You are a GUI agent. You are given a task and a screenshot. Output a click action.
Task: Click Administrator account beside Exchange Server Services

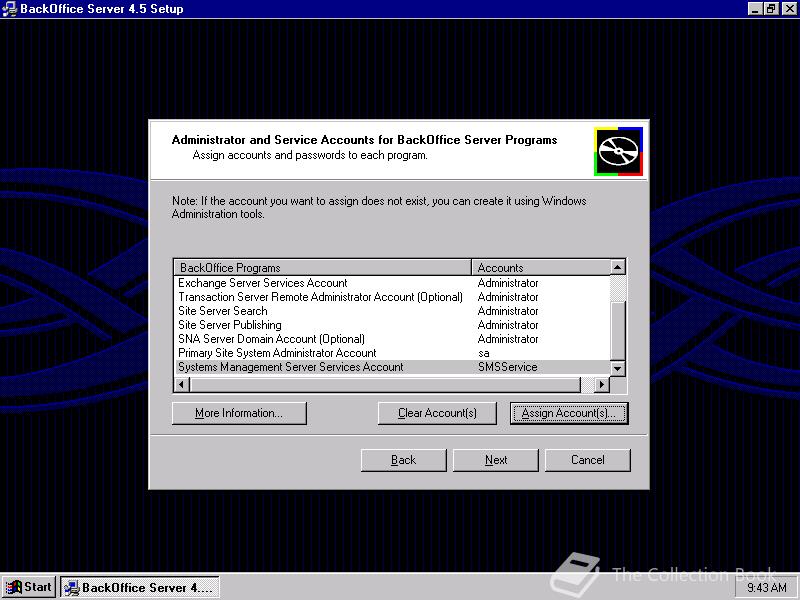tap(508, 283)
